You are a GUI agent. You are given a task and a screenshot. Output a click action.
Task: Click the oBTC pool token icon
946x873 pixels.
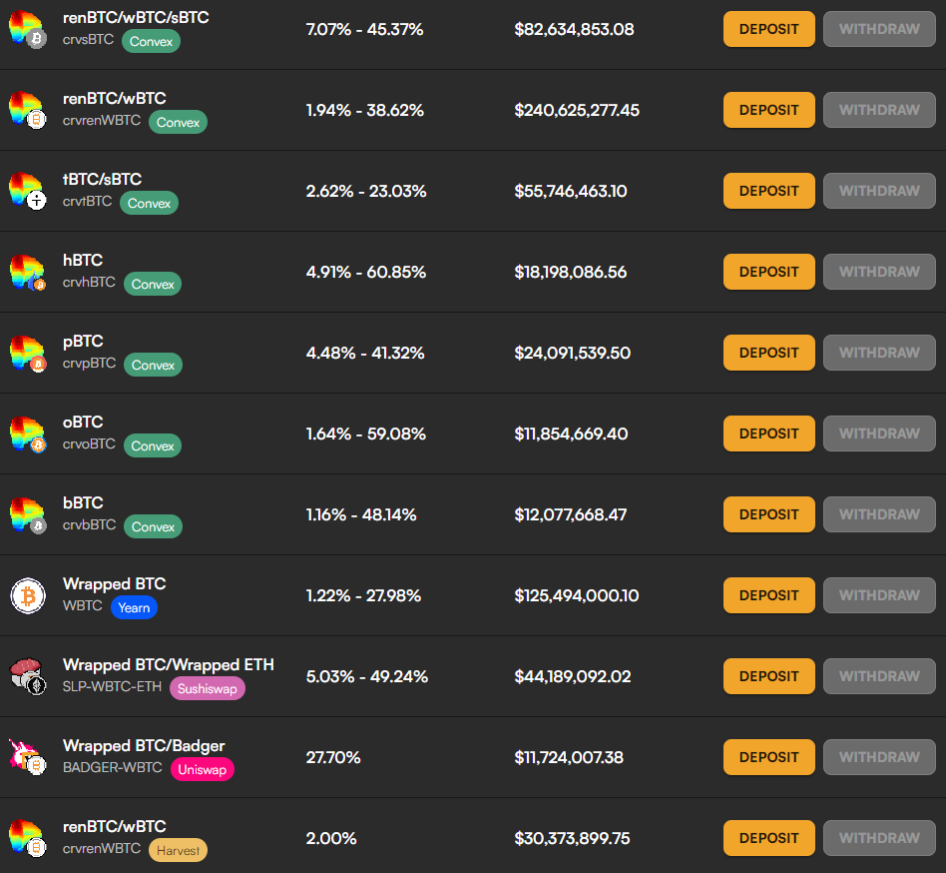[26, 433]
